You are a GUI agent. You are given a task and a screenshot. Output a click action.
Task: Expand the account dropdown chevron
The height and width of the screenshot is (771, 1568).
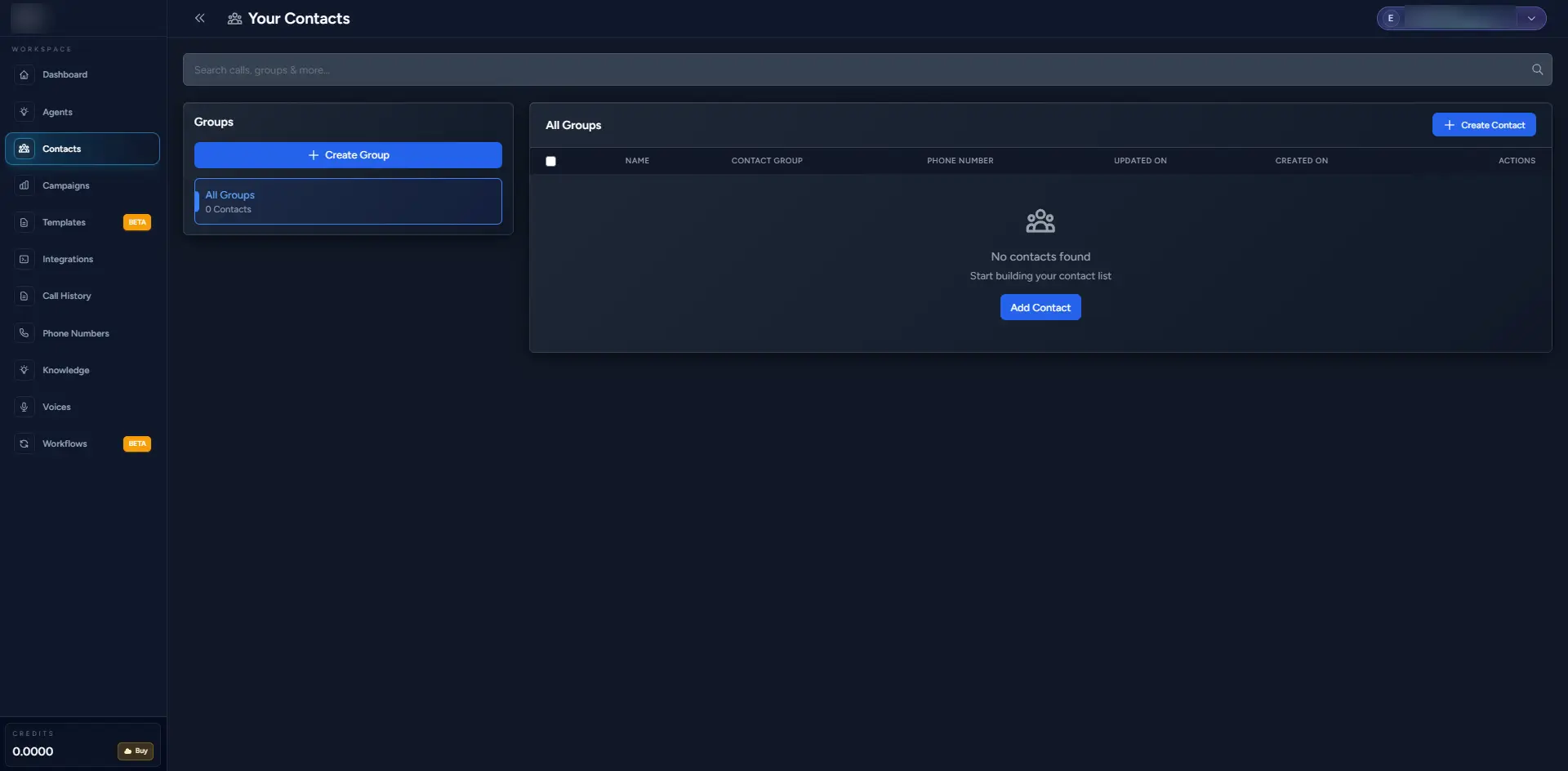tap(1531, 19)
